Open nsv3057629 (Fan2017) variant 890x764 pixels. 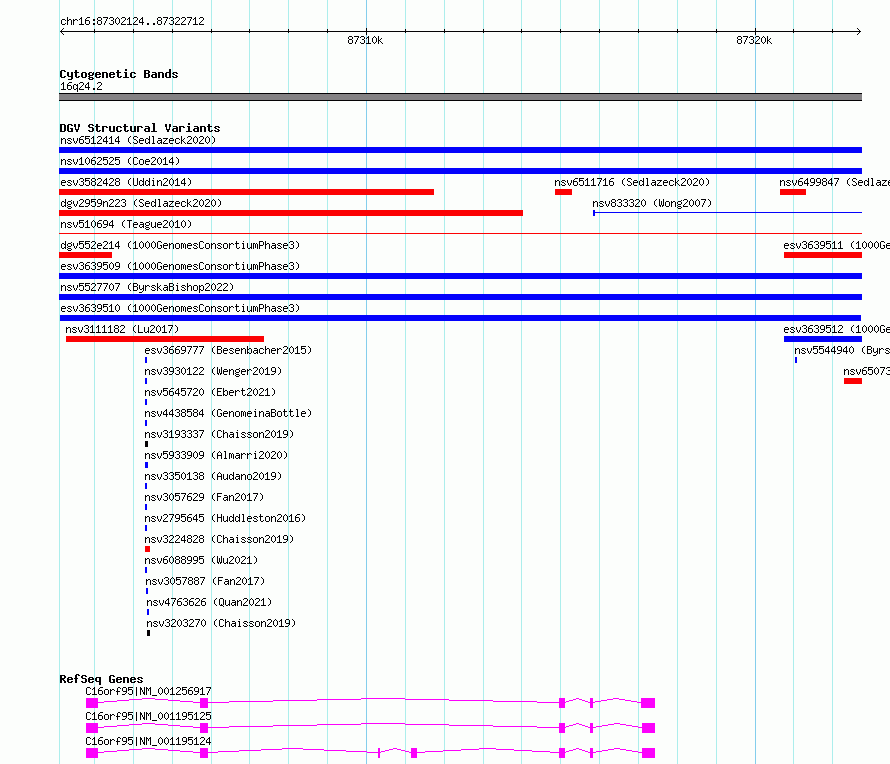(x=204, y=497)
